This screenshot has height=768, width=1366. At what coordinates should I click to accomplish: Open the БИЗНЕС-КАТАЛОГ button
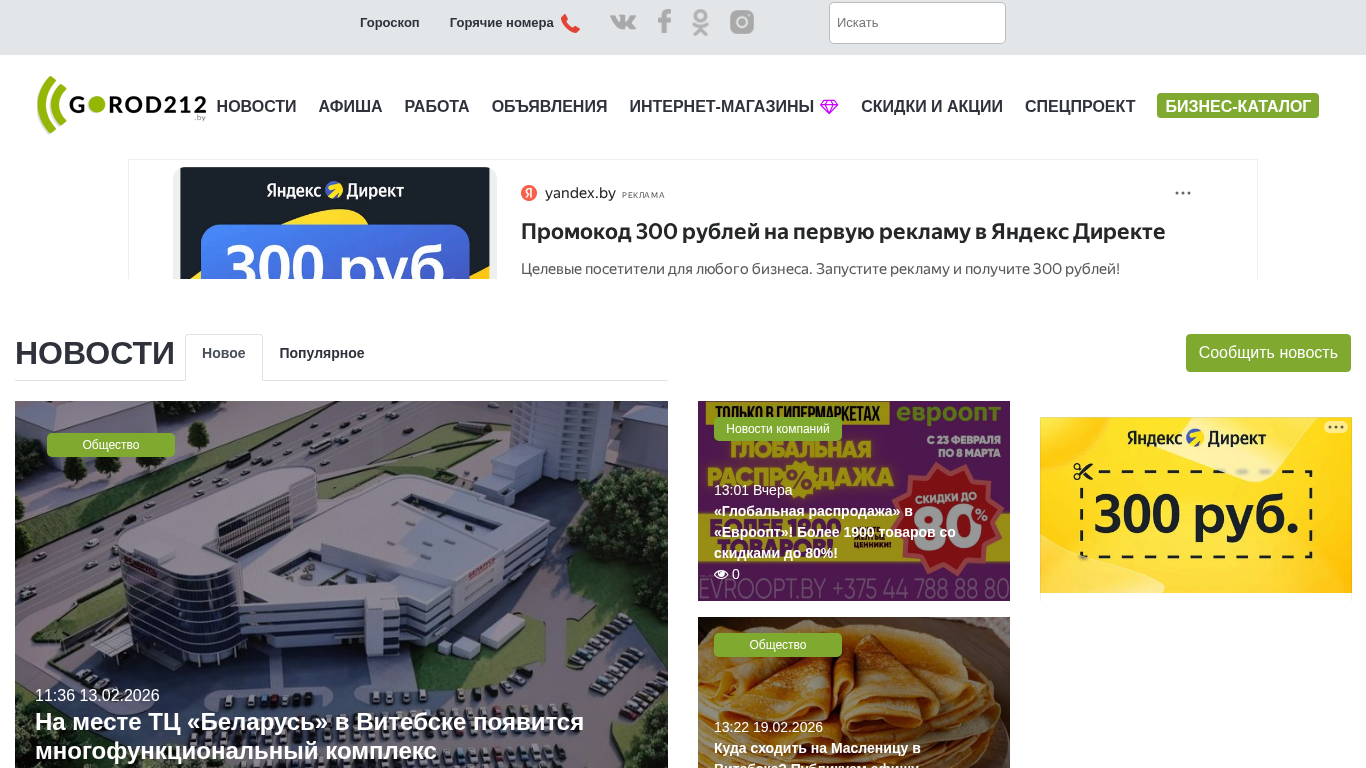(1238, 106)
